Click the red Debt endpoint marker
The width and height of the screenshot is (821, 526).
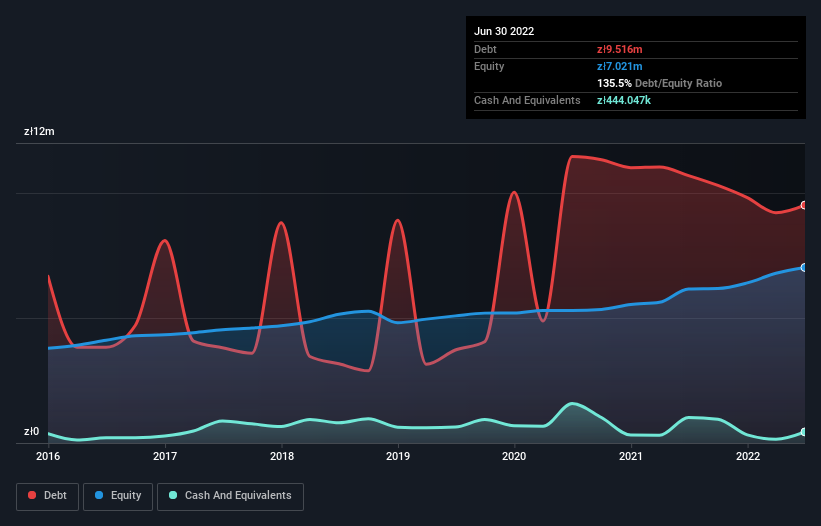point(804,205)
